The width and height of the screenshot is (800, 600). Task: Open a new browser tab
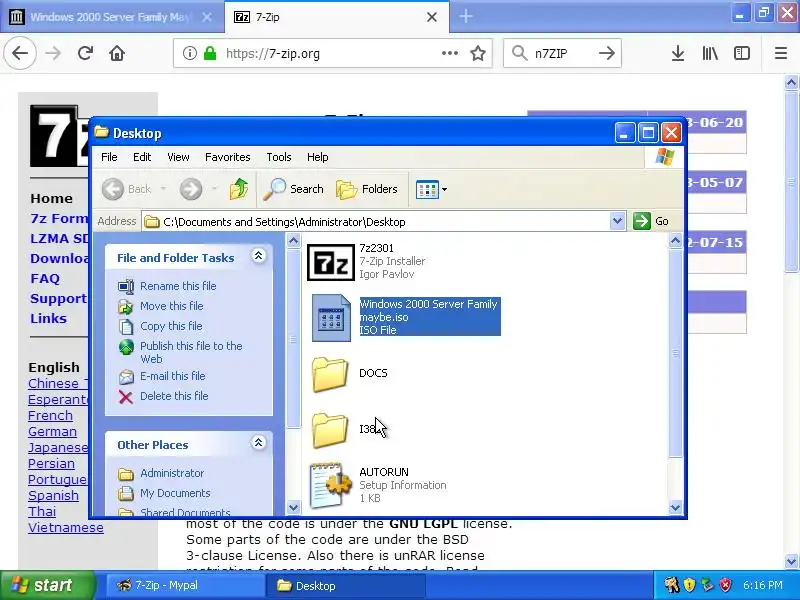pos(465,17)
